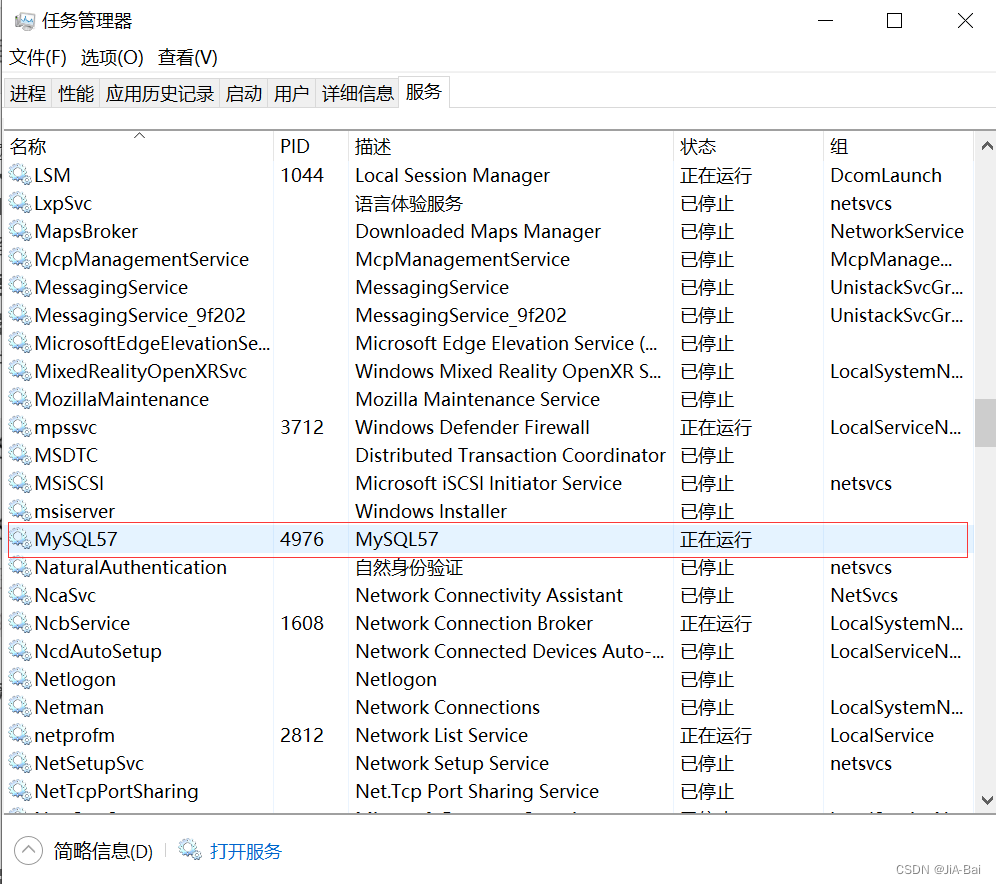996x884 pixels.
Task: Switch to the 应用历史记录 tab
Action: point(159,93)
